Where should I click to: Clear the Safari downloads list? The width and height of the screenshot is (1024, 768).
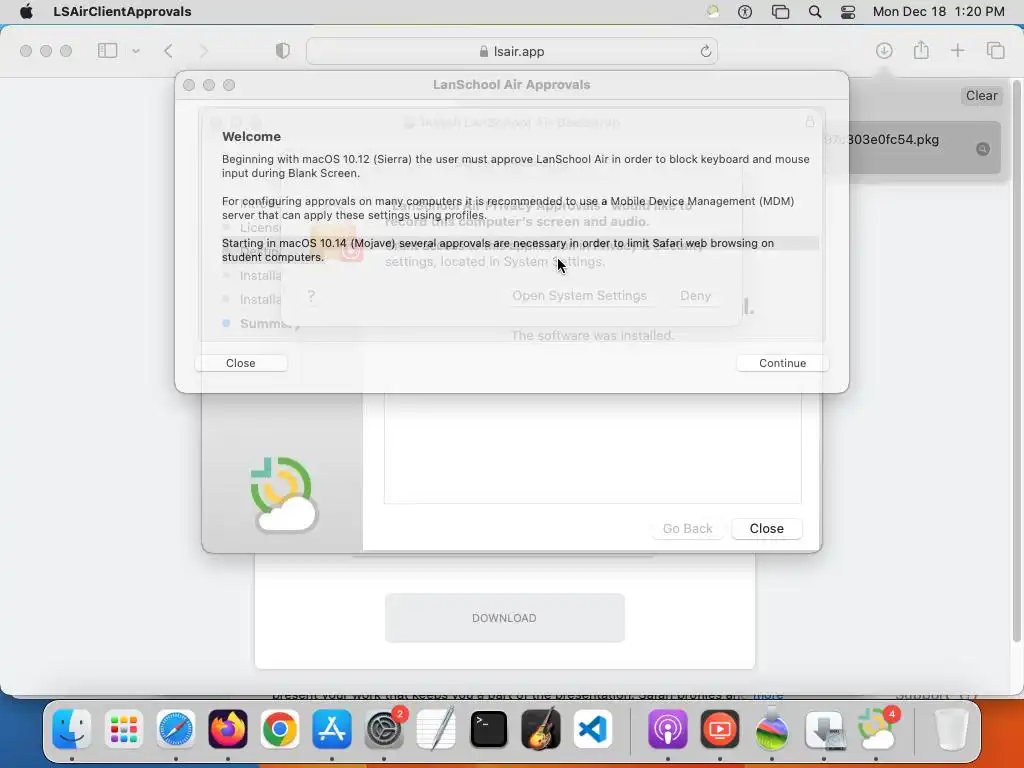[x=981, y=95]
